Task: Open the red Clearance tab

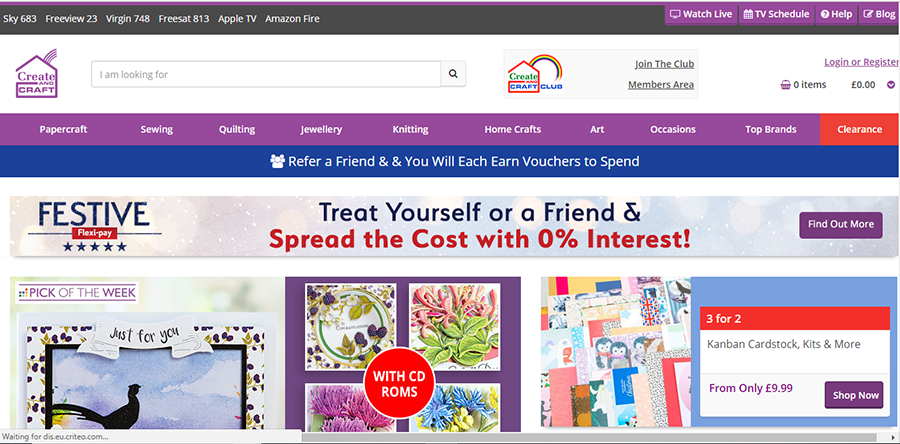Action: [x=859, y=130]
